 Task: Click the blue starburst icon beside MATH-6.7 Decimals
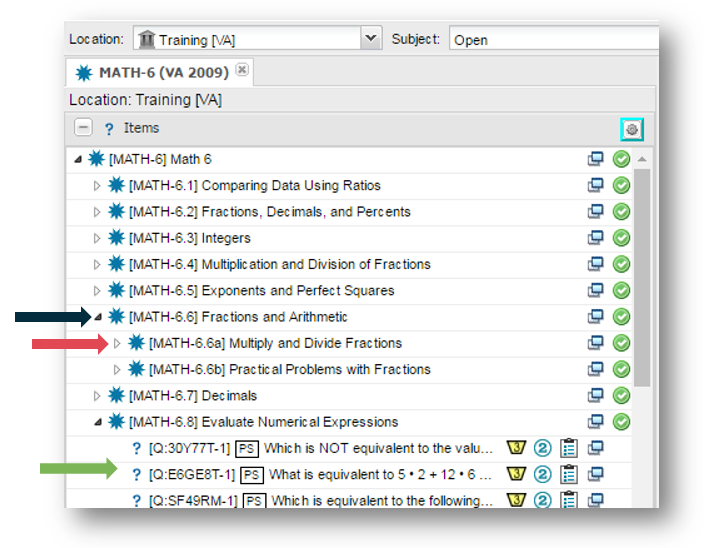click(x=117, y=396)
